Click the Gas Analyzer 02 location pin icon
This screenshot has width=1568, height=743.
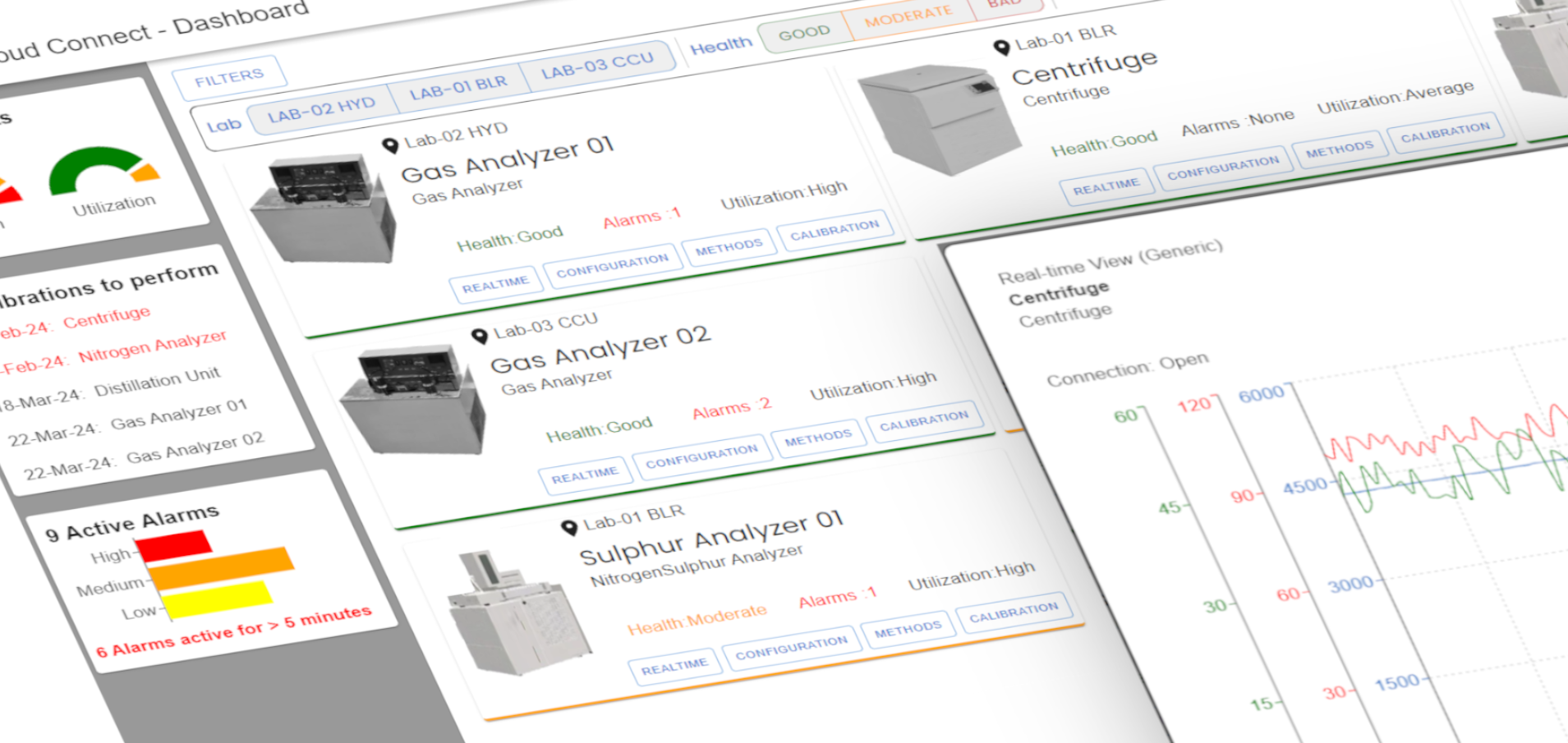tap(480, 336)
